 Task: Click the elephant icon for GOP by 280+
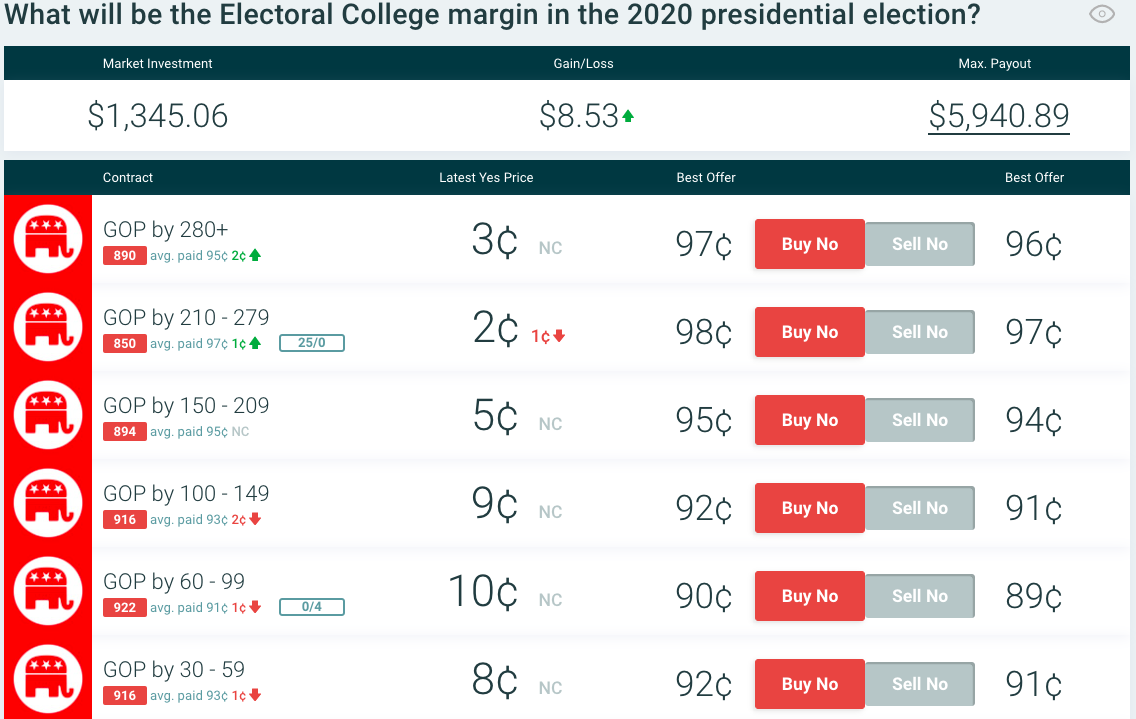pos(47,239)
